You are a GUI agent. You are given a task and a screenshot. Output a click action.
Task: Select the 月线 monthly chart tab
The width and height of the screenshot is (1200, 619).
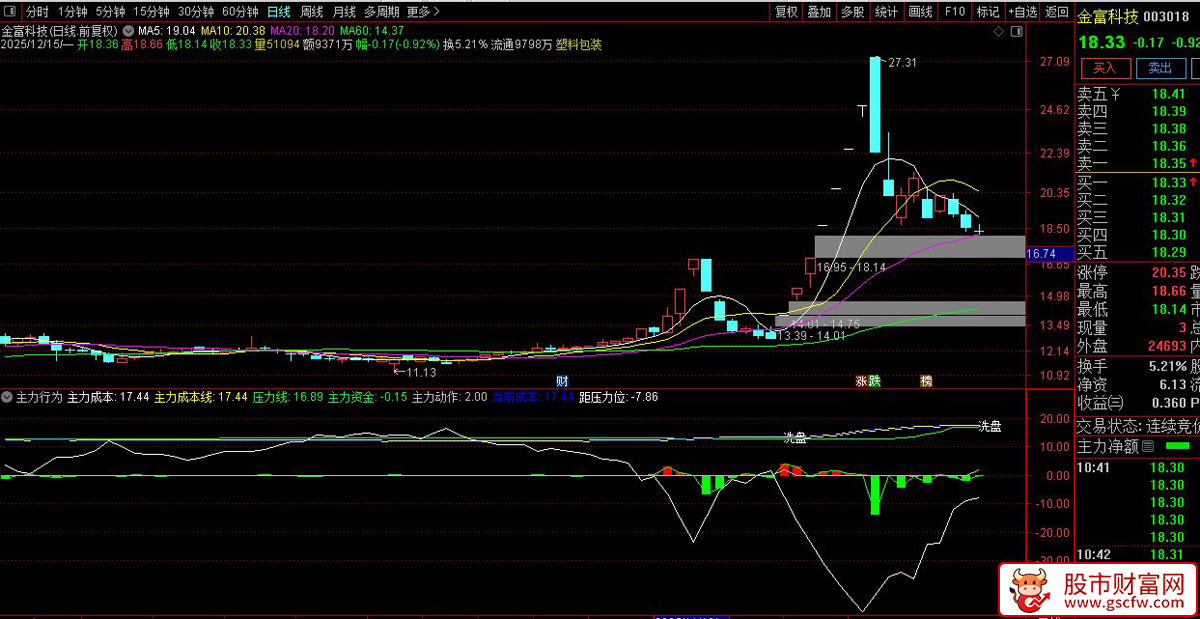(344, 12)
